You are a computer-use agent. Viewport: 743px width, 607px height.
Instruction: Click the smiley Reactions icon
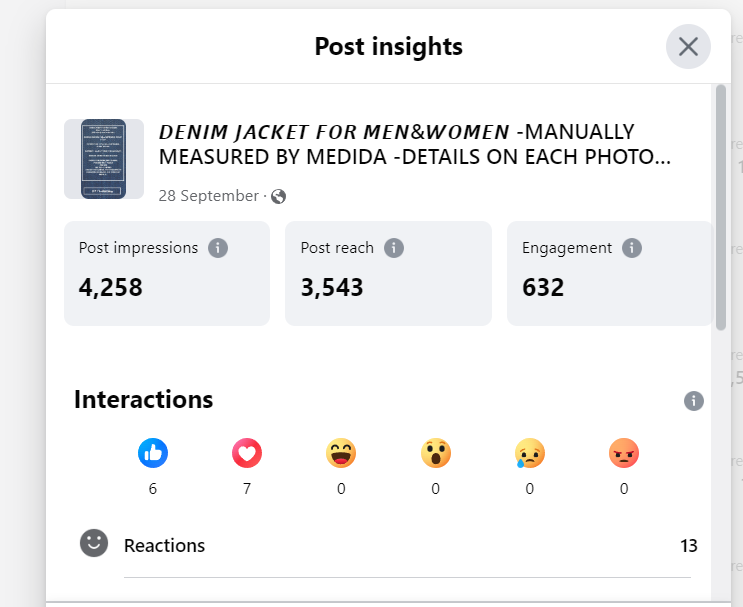pyautogui.click(x=94, y=544)
